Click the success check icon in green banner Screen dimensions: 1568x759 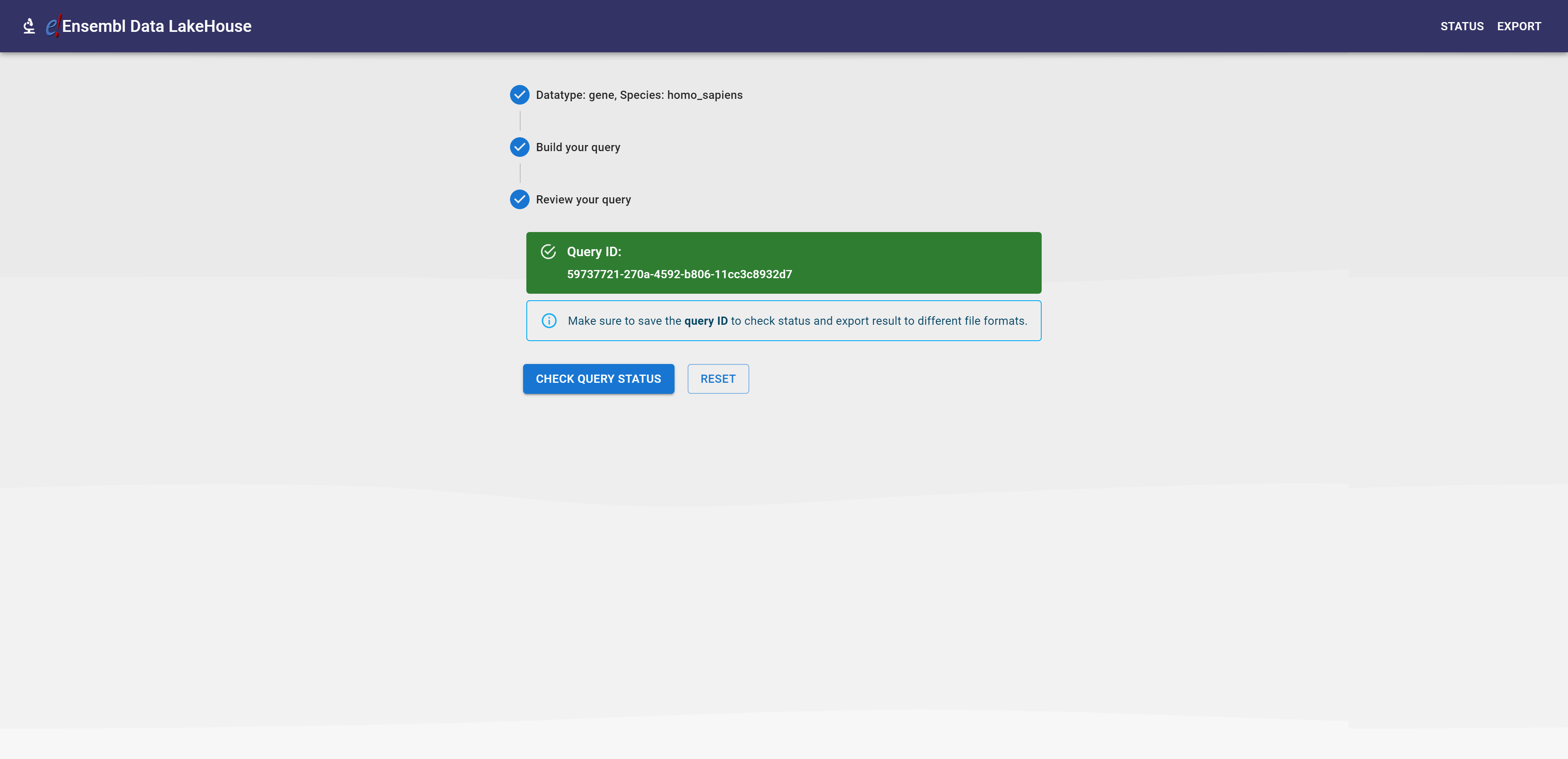click(x=548, y=252)
